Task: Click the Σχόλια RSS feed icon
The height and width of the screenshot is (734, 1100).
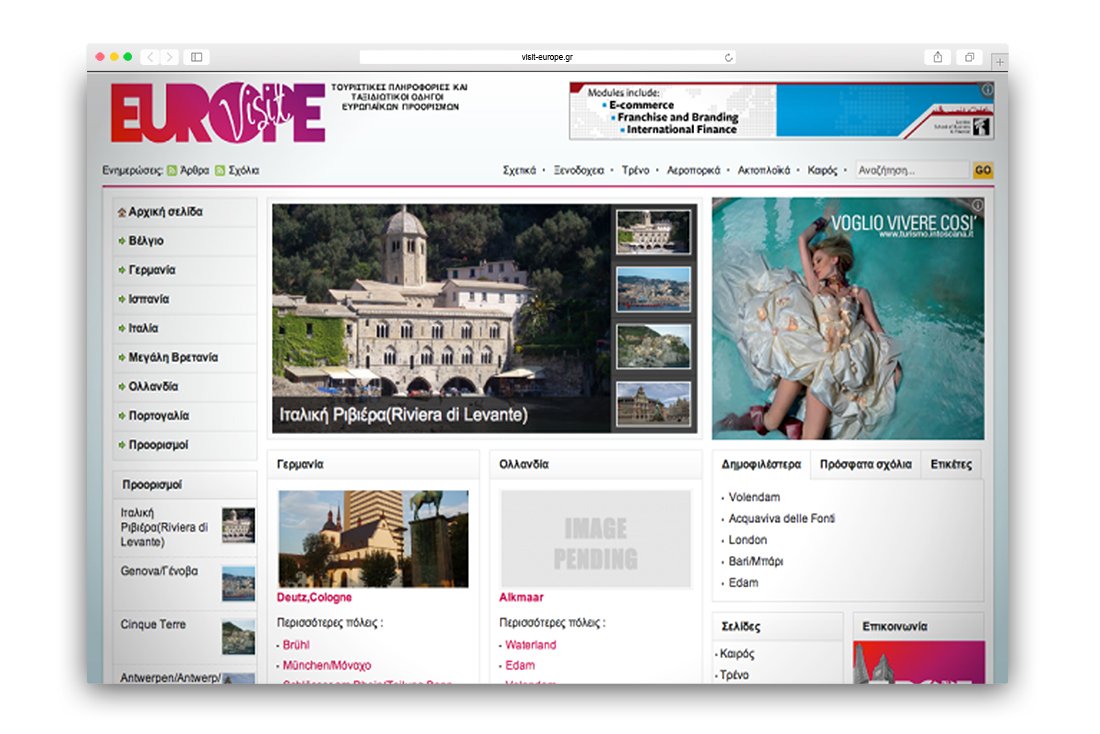Action: [x=220, y=170]
